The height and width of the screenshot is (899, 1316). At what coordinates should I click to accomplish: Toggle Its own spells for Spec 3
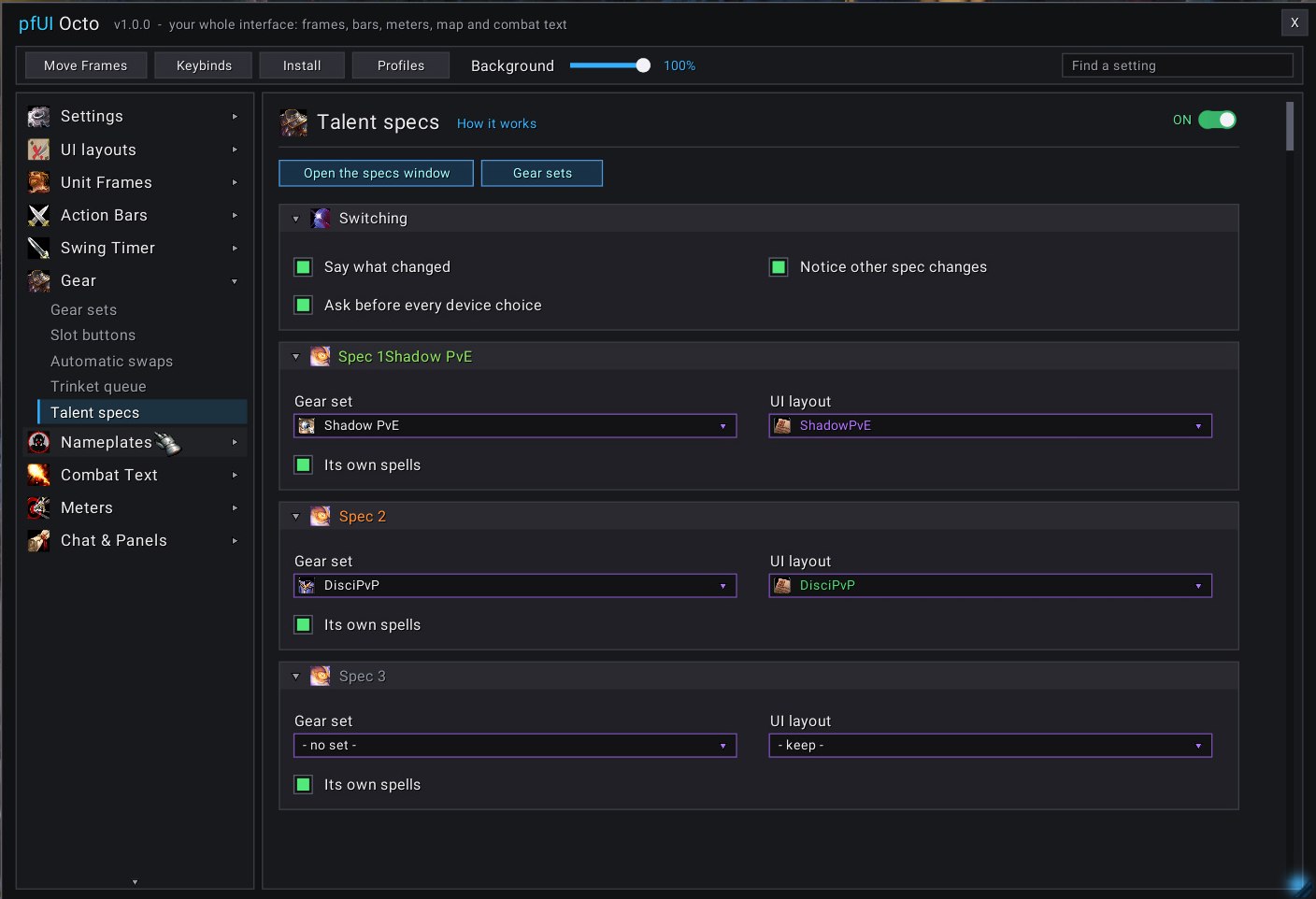tap(303, 785)
